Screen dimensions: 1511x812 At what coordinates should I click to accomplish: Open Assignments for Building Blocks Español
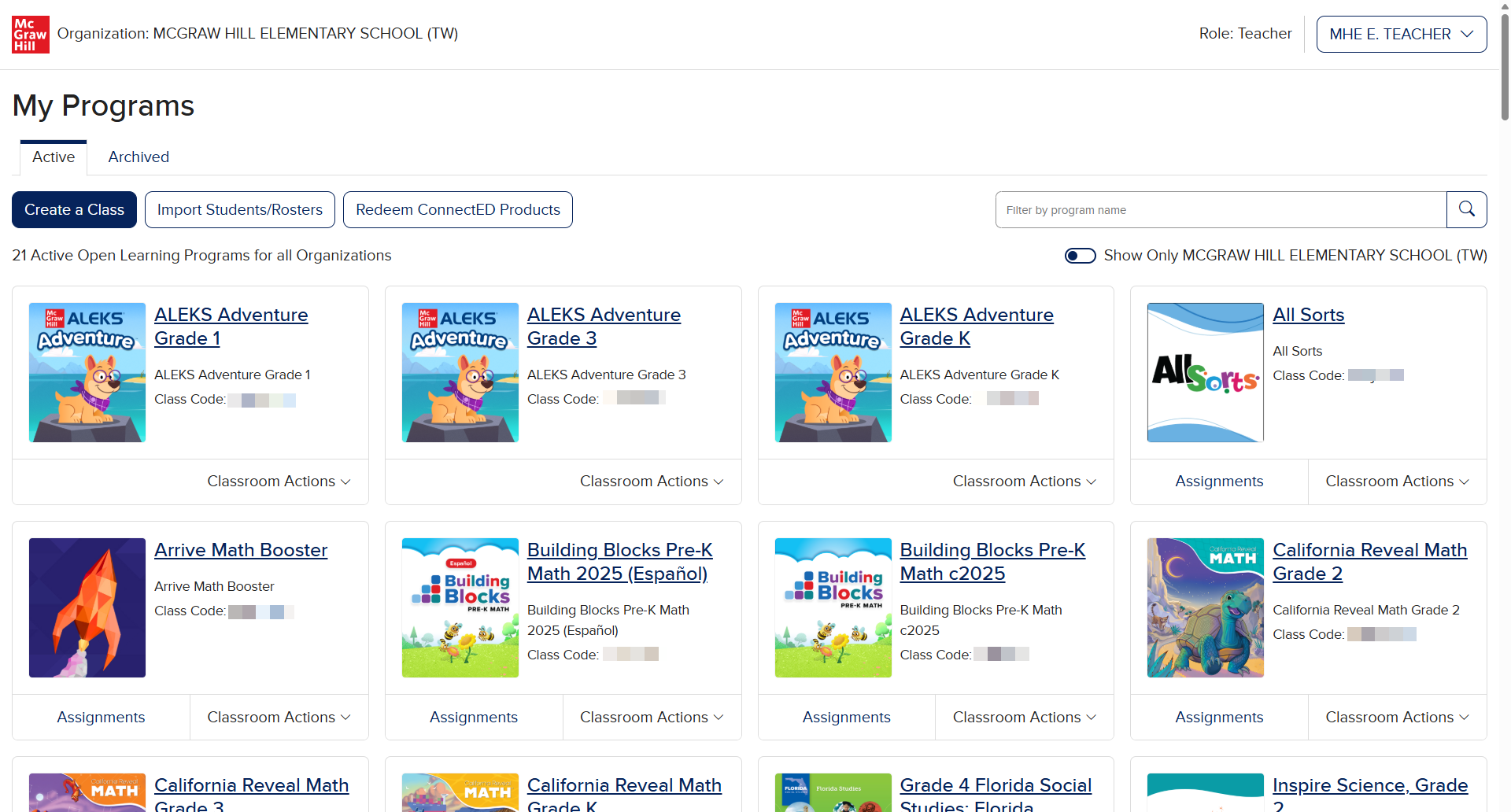[x=474, y=718]
